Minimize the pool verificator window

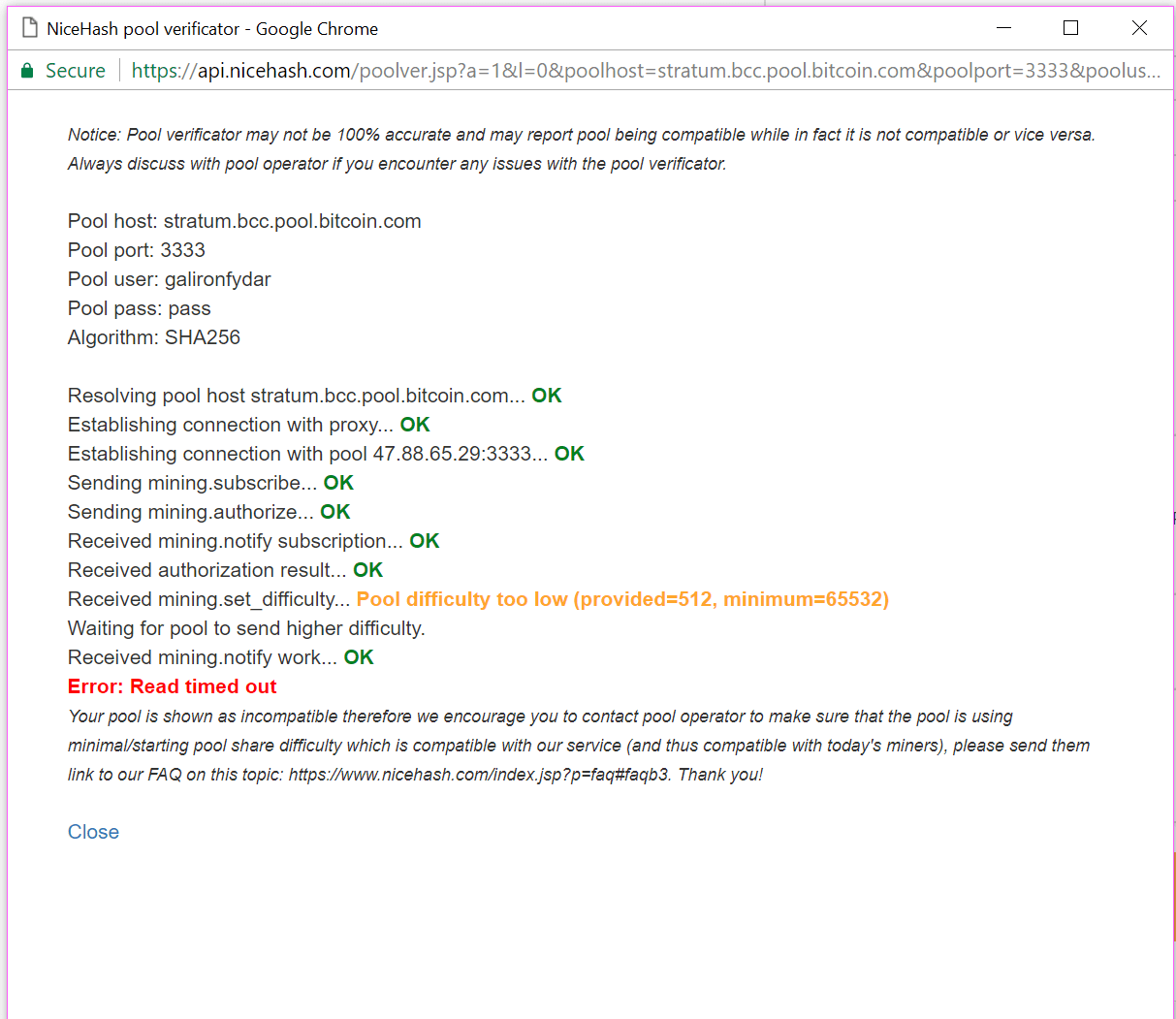pos(1003,28)
